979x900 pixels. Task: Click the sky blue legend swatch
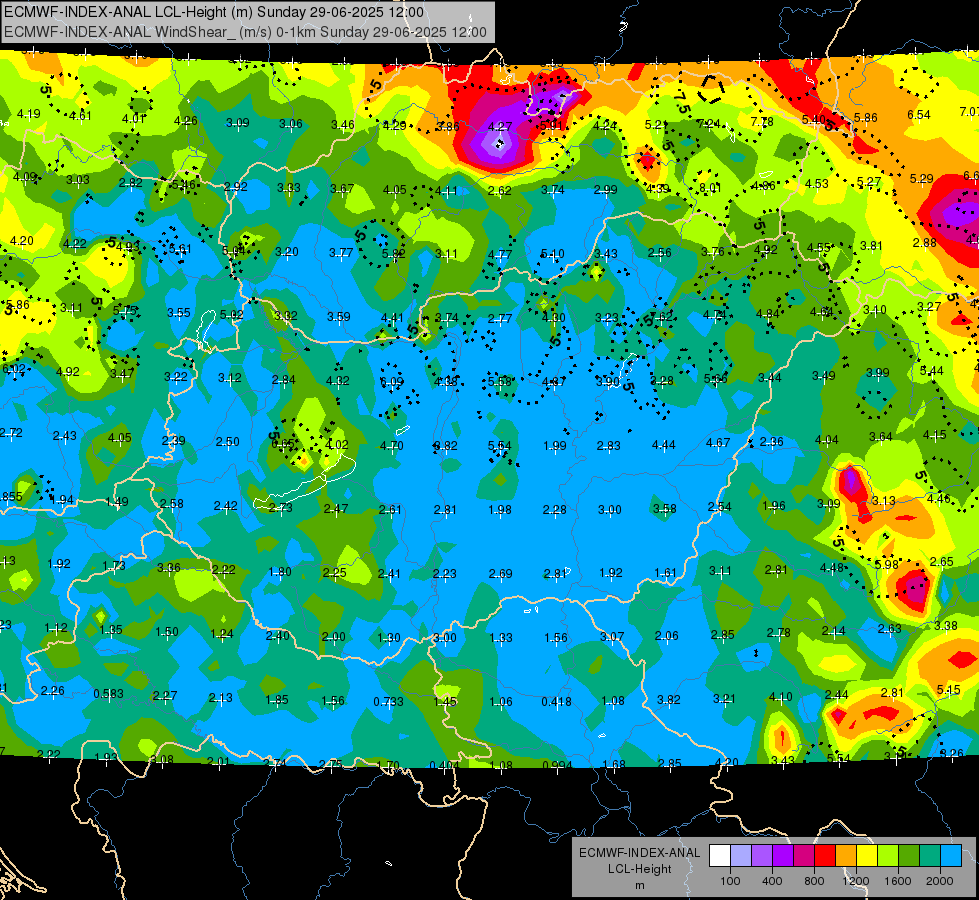951,856
